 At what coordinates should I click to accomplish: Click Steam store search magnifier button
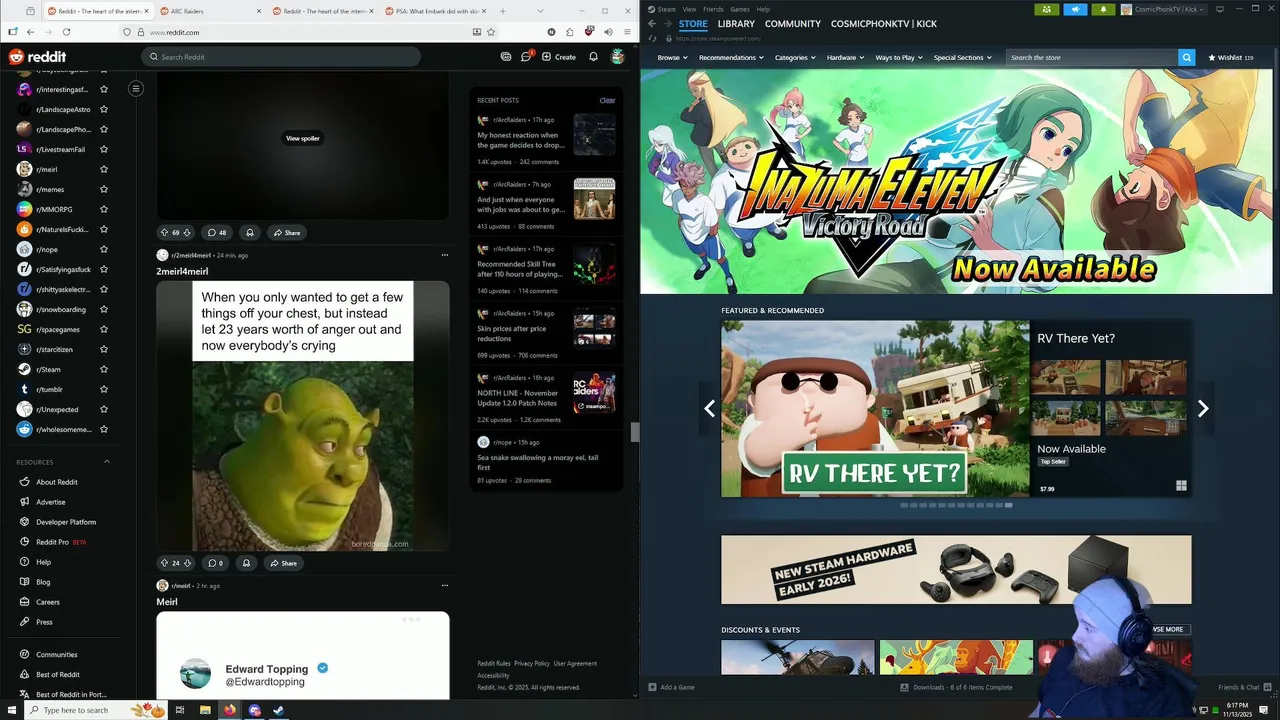pyautogui.click(x=1187, y=57)
